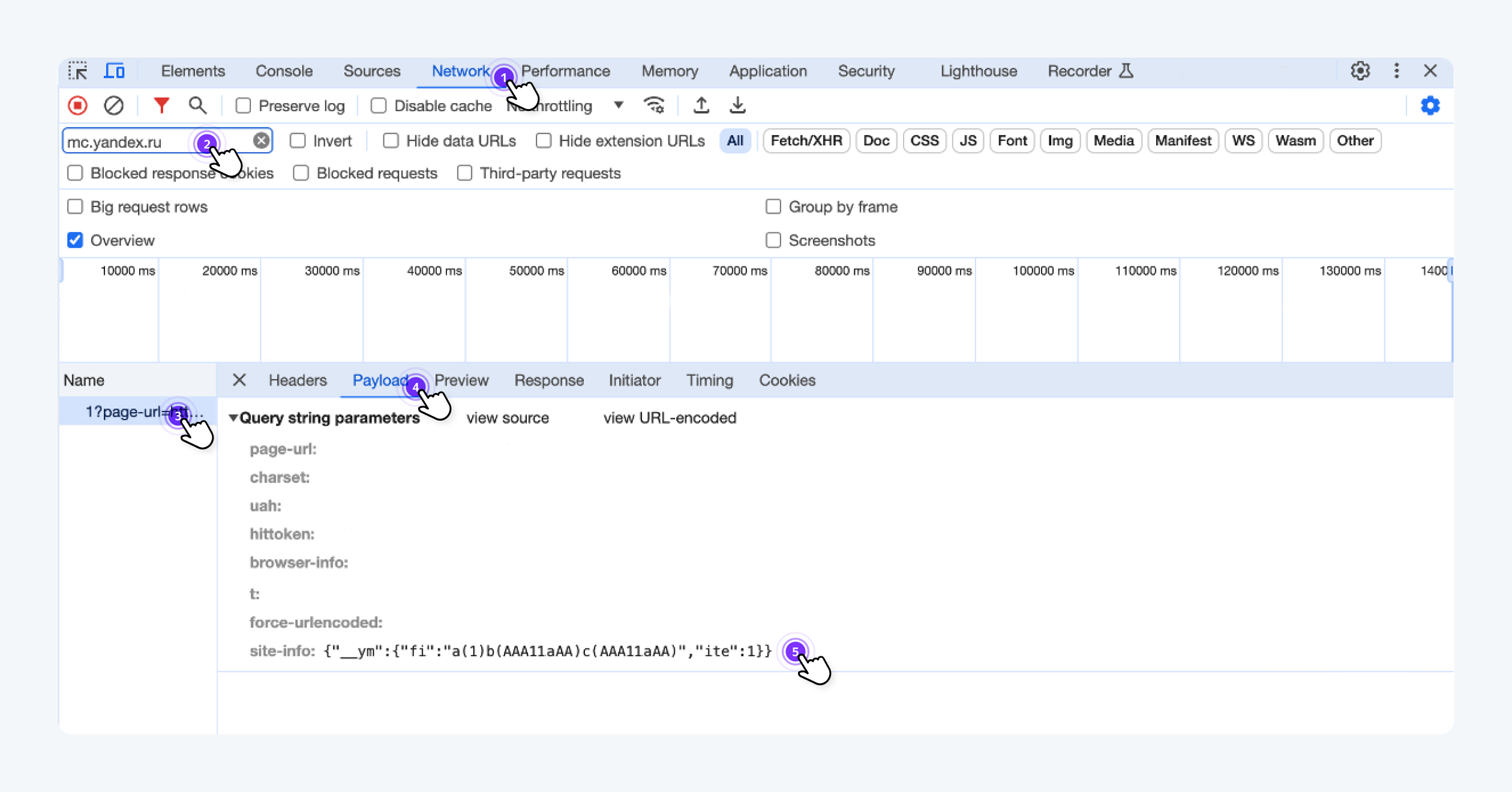
Task: Open the network conditions Wi-Fi icon
Action: [654, 106]
